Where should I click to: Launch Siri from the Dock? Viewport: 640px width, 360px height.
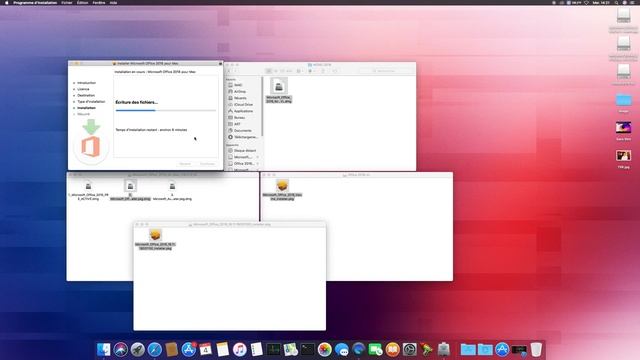(120, 349)
